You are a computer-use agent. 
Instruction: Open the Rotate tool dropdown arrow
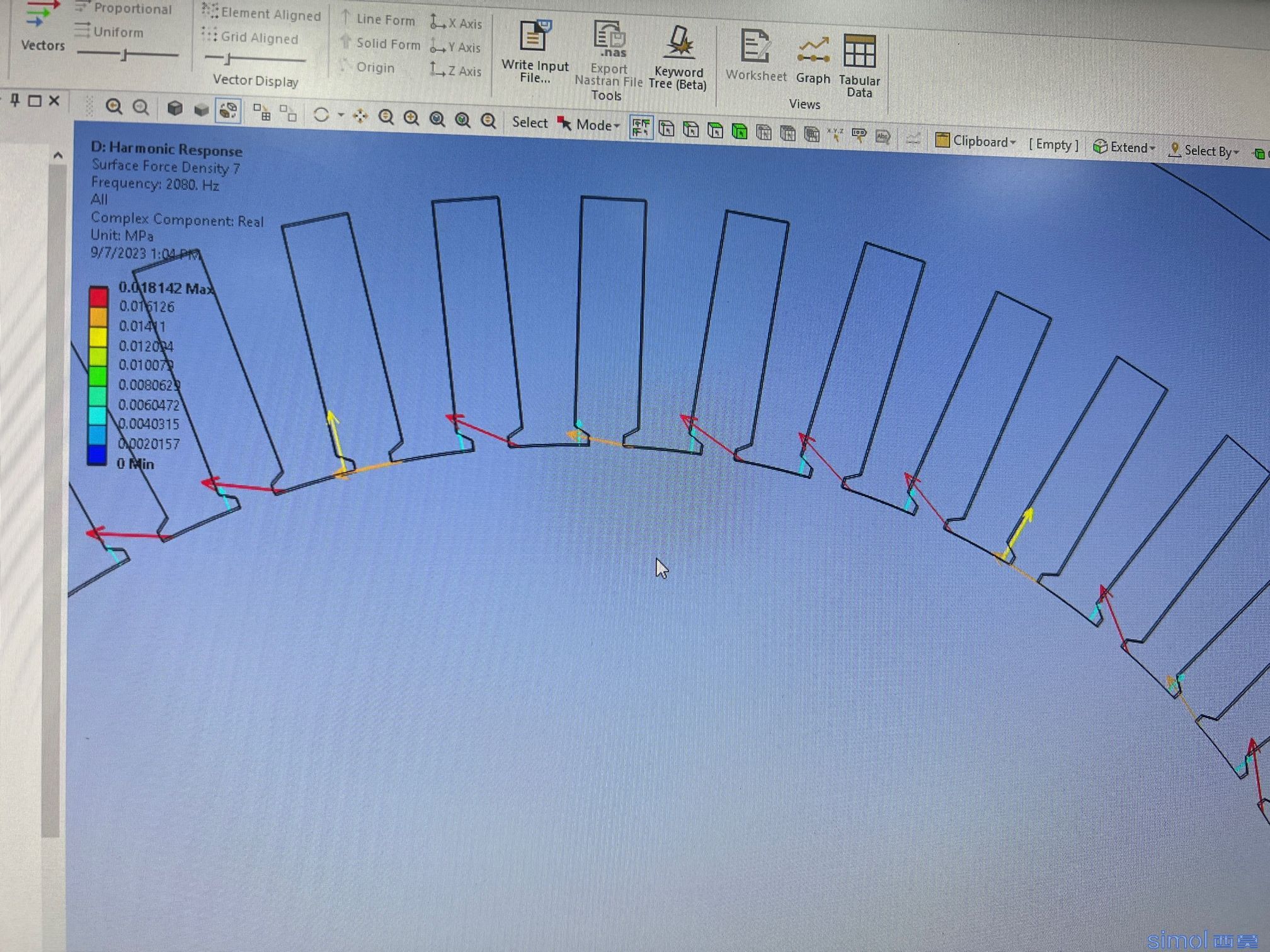coord(341,115)
